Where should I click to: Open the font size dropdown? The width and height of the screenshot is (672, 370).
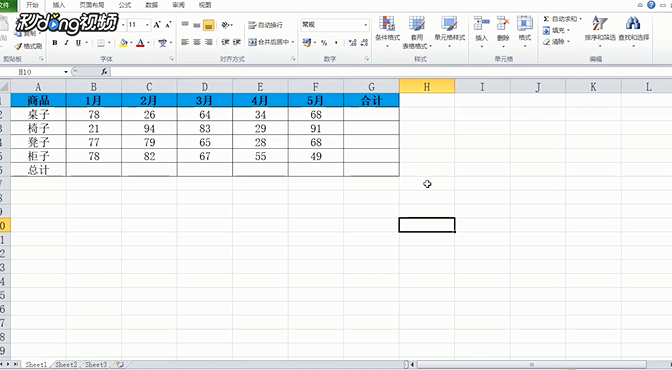pos(147,25)
